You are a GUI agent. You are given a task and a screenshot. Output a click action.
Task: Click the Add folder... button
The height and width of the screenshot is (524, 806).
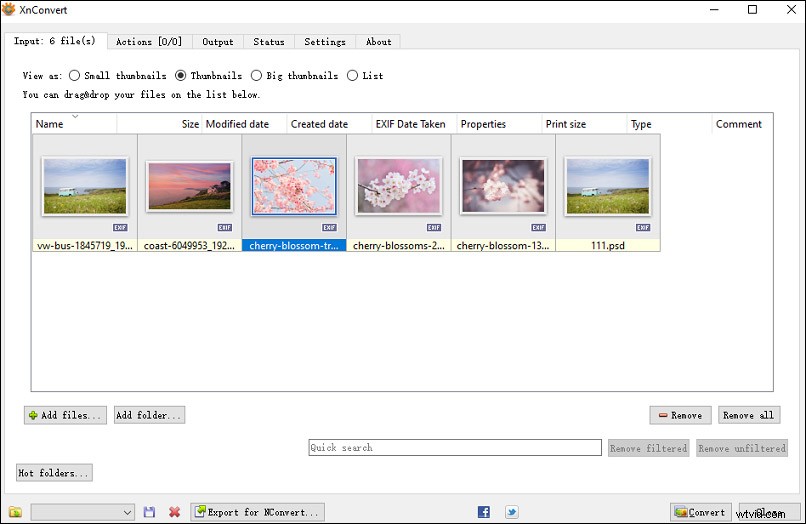(x=149, y=415)
